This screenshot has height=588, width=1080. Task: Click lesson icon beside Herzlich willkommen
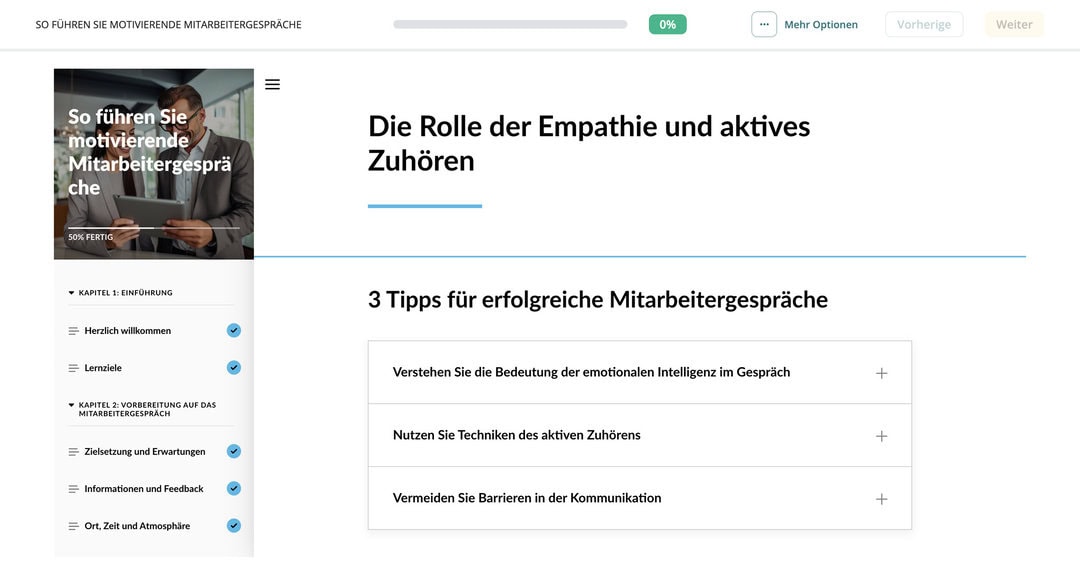(73, 331)
